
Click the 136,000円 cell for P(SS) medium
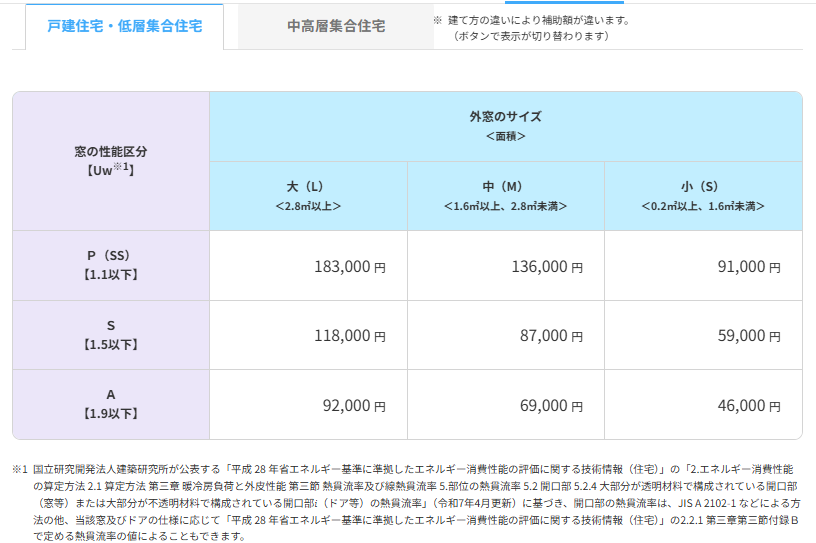point(506,266)
